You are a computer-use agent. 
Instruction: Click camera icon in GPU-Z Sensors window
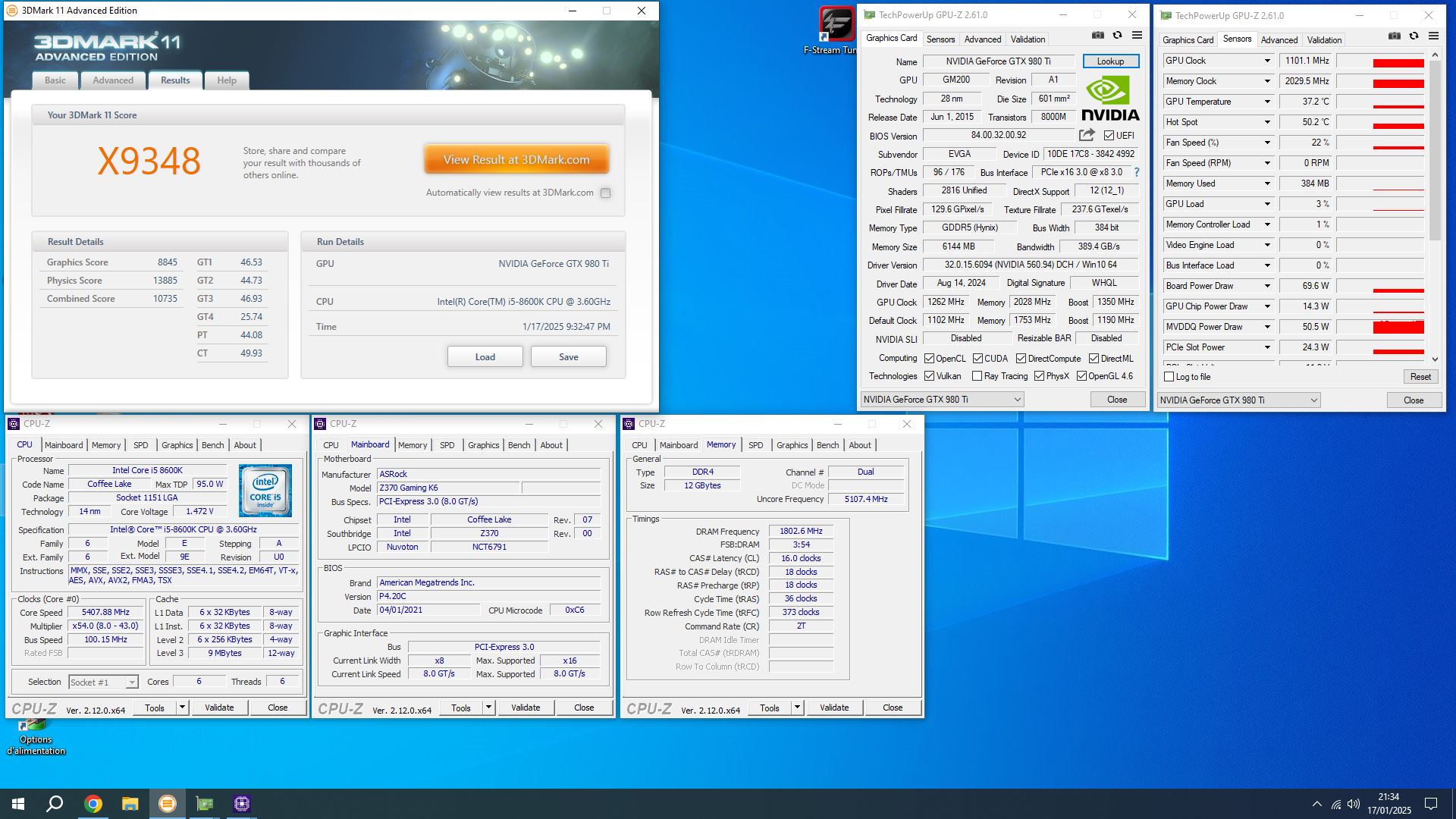1394,36
